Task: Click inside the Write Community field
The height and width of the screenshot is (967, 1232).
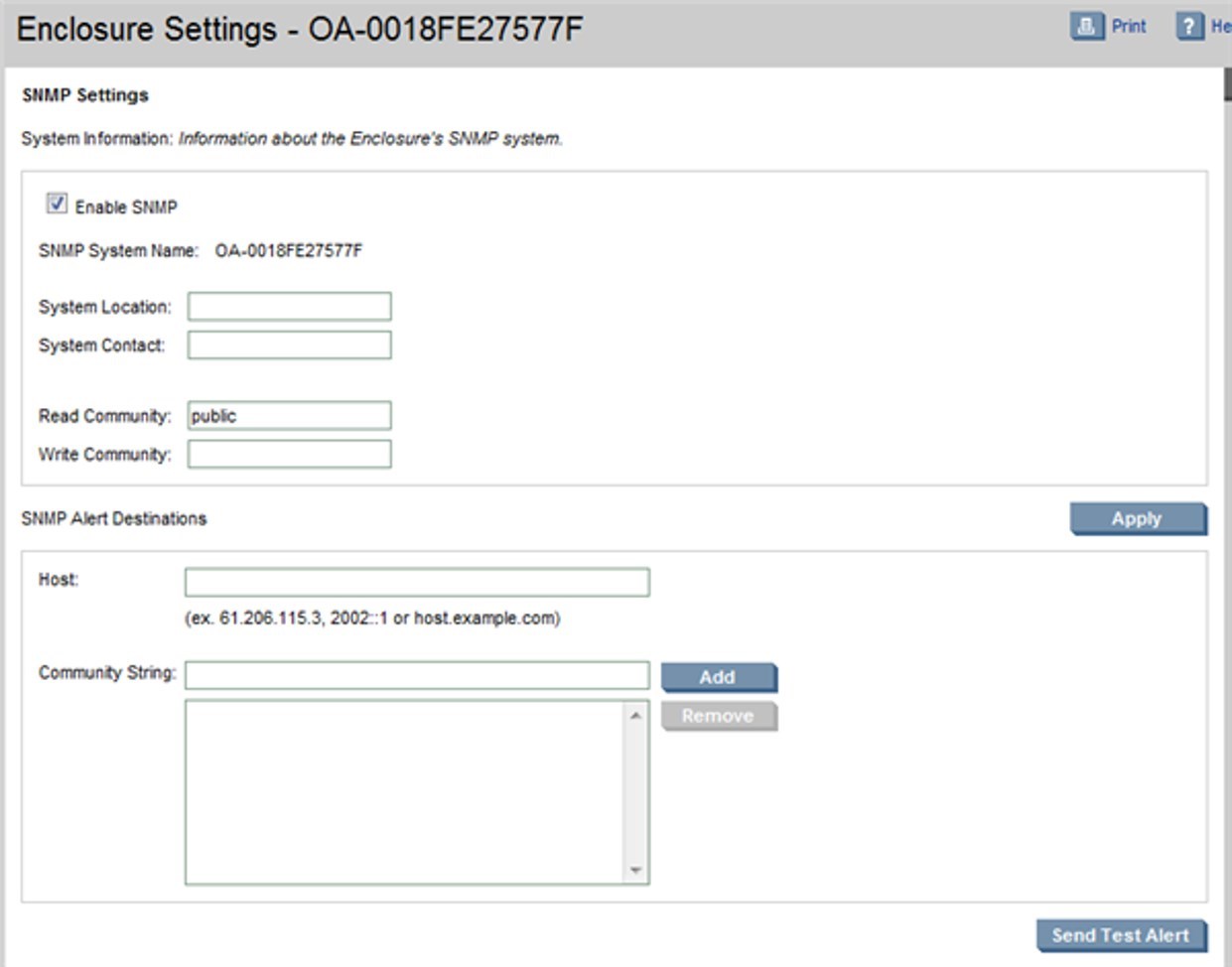Action: (288, 452)
